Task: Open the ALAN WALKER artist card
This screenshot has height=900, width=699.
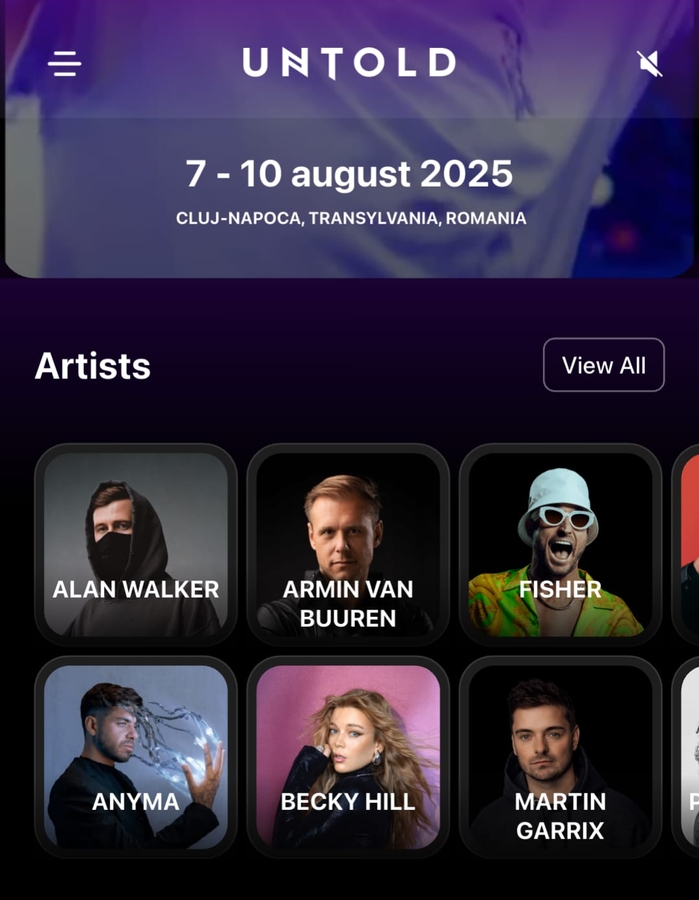Action: (x=136, y=544)
